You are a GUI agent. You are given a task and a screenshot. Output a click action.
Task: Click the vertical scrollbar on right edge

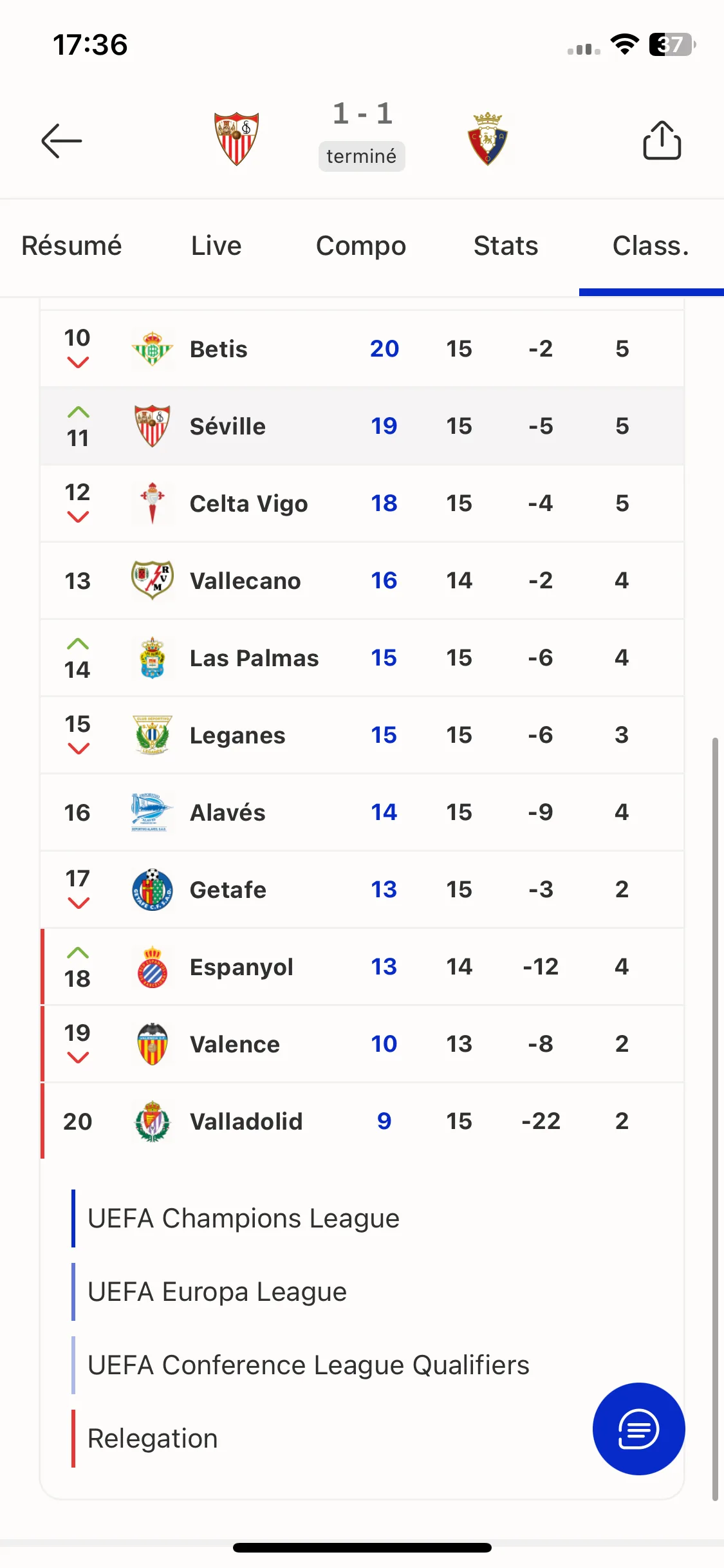click(x=715, y=1120)
